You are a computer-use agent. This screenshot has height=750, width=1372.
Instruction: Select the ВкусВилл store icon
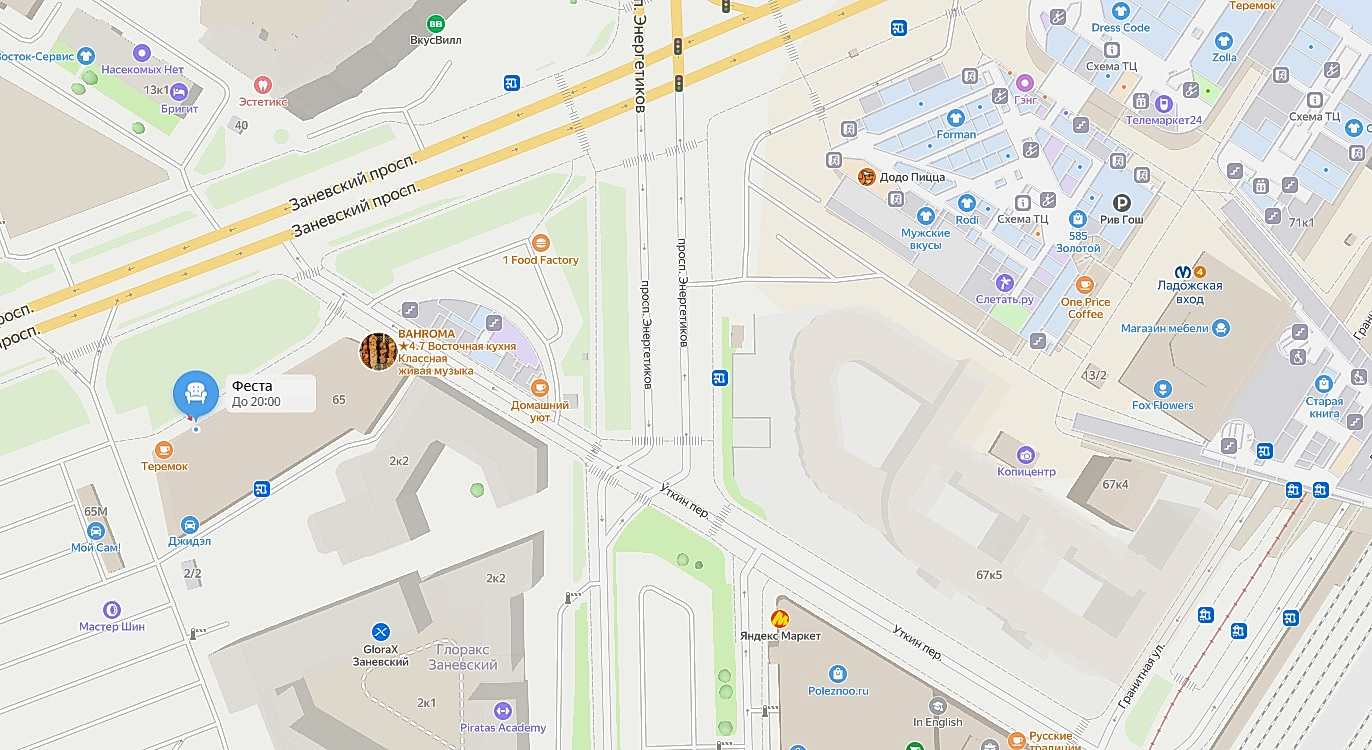point(435,23)
